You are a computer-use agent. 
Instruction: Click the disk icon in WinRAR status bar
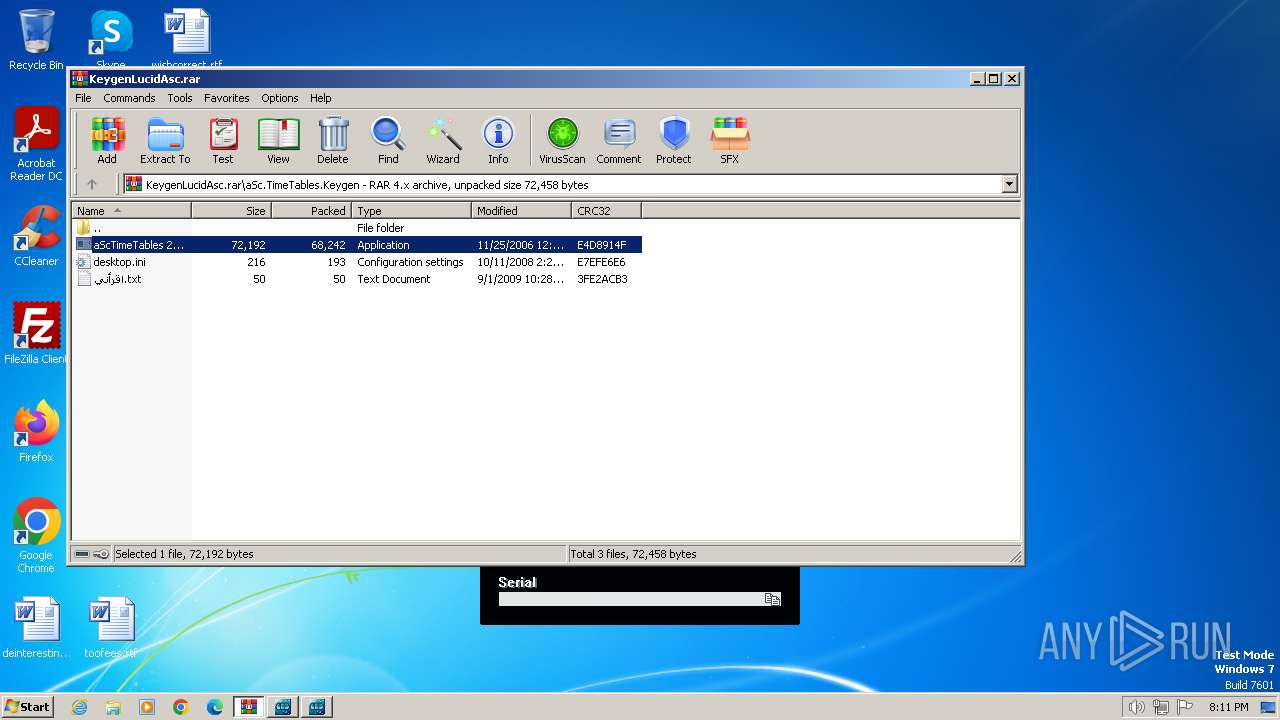[82, 554]
